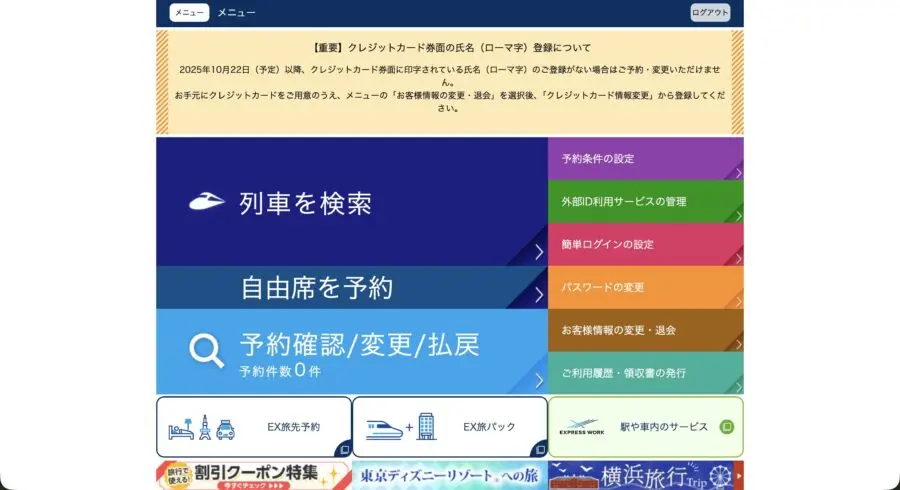The width and height of the screenshot is (900, 490).
Task: Click the chevron on お客様情報の変更・退会
Action: point(738,344)
